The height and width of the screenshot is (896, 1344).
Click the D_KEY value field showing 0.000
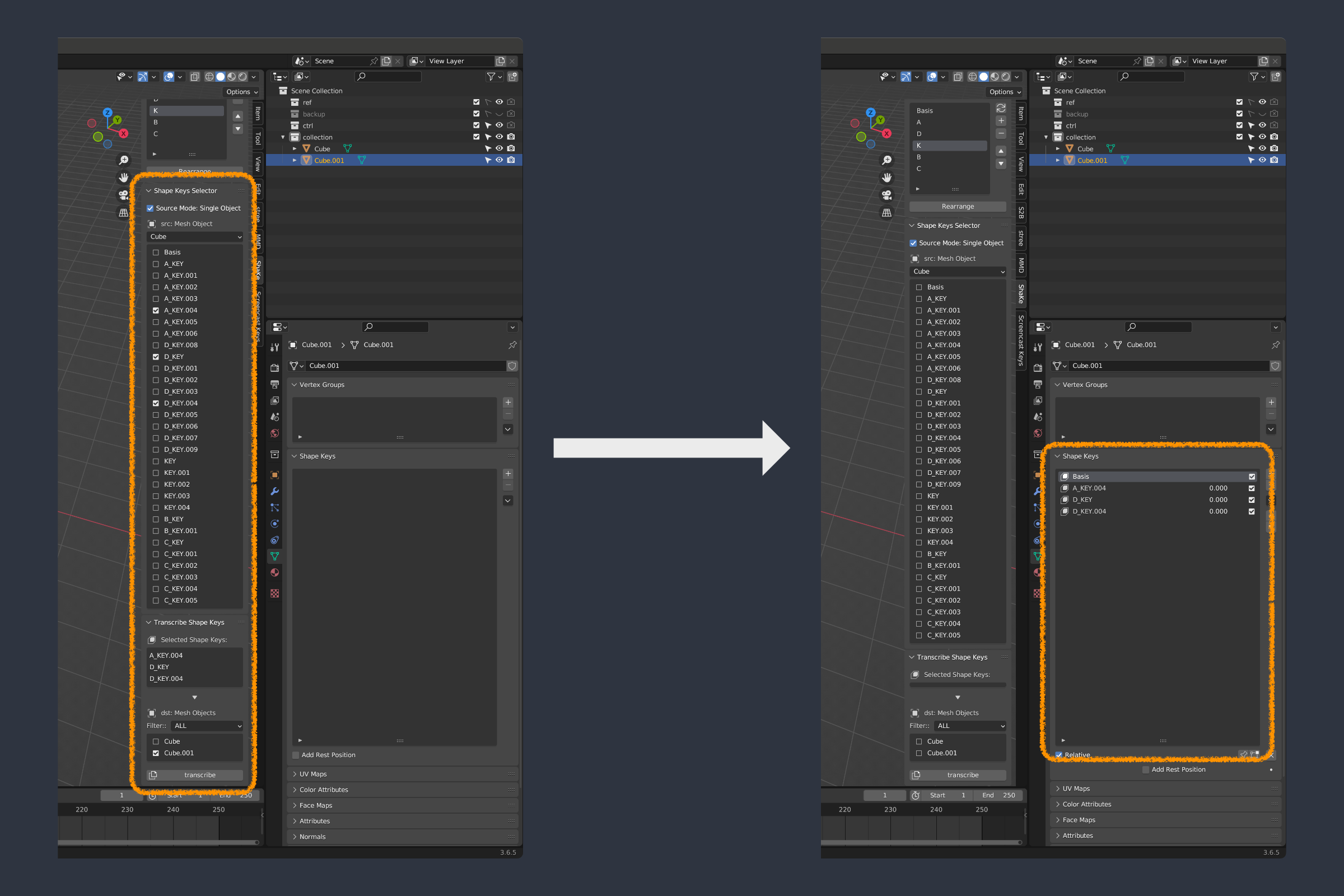1217,500
